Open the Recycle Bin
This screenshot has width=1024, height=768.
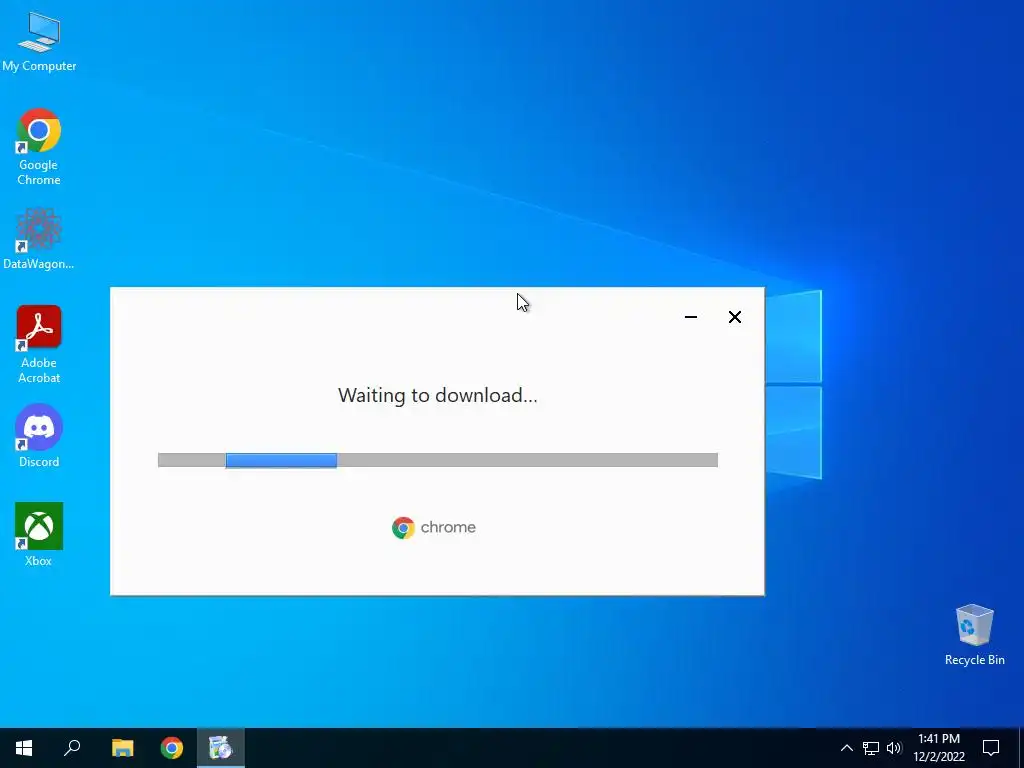click(974, 635)
